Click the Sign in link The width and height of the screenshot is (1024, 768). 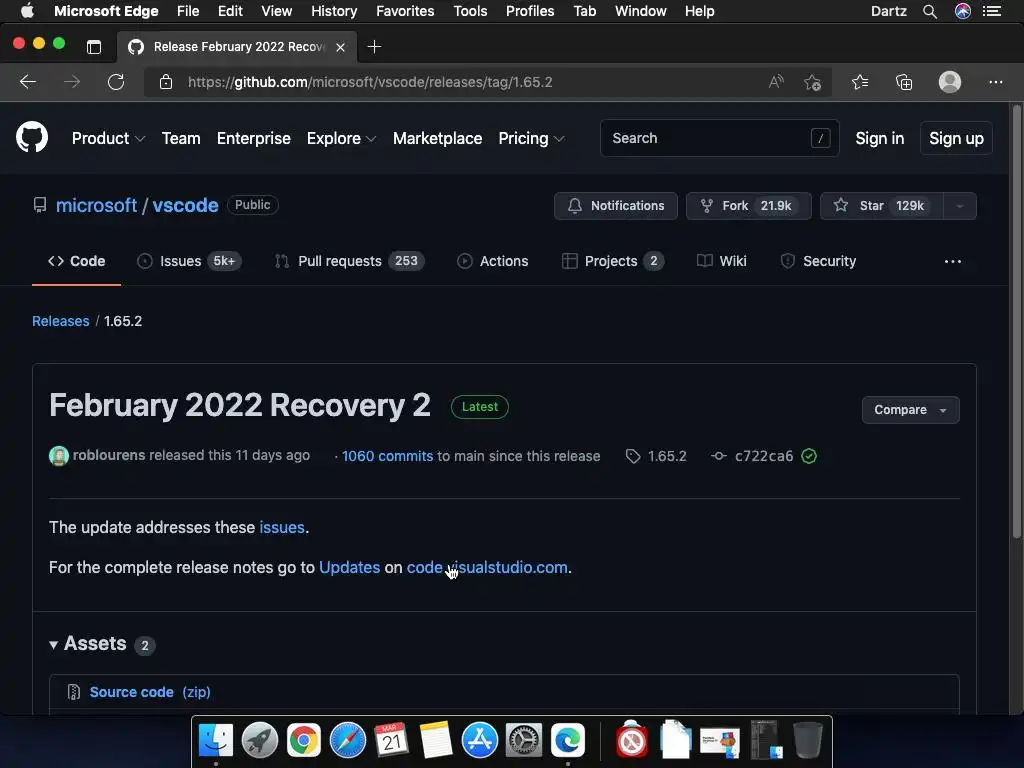click(x=880, y=138)
